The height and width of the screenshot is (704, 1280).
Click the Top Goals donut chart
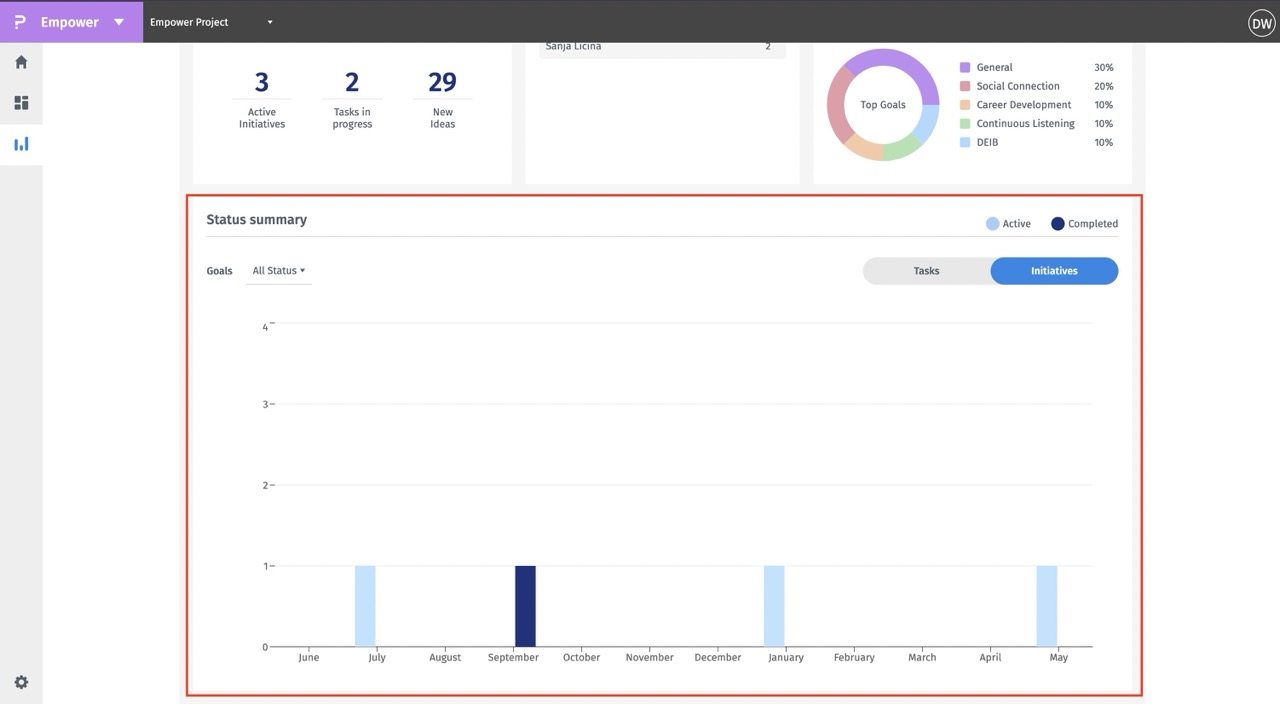[x=883, y=105]
